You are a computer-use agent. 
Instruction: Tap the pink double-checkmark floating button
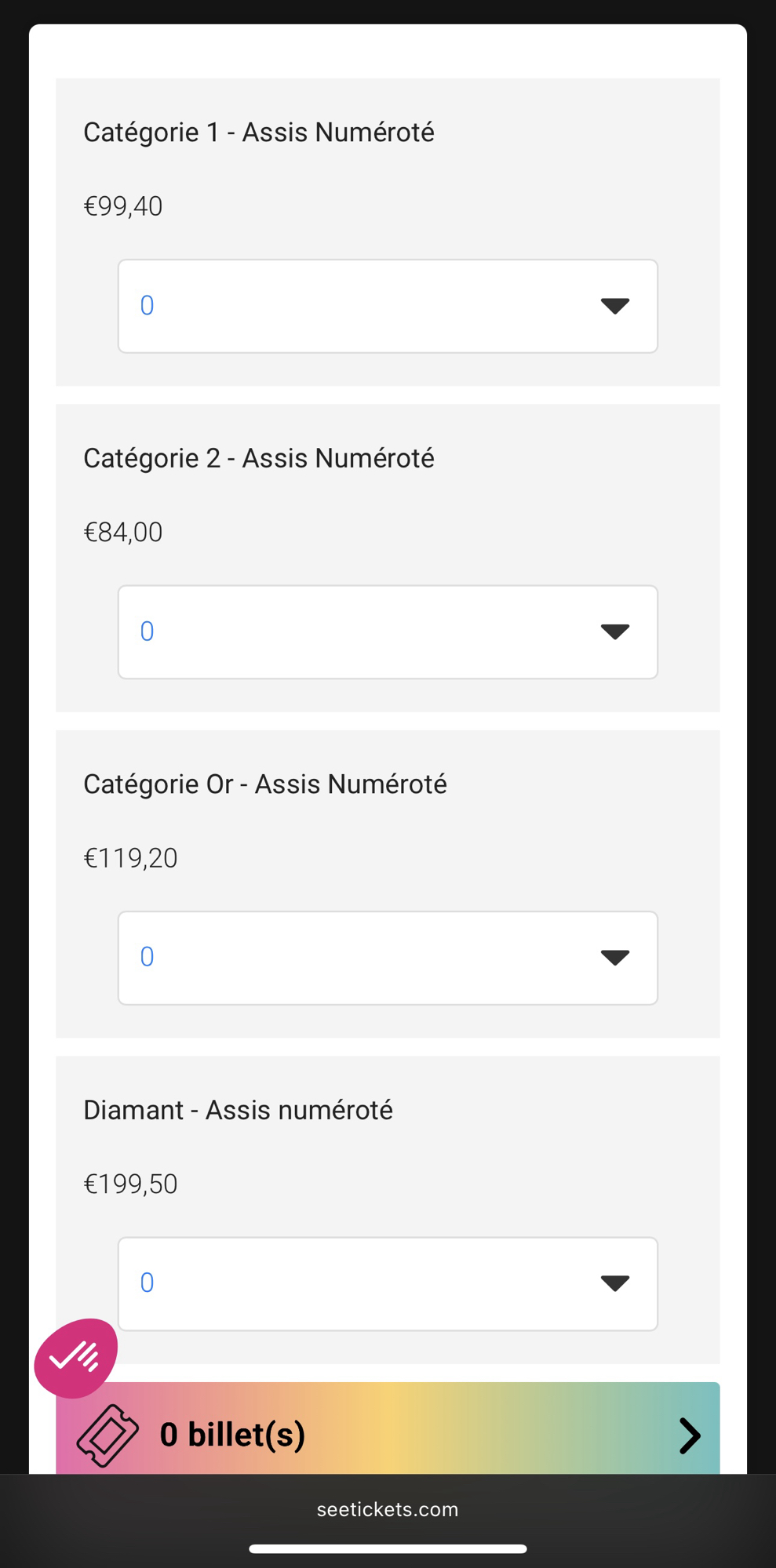75,1358
